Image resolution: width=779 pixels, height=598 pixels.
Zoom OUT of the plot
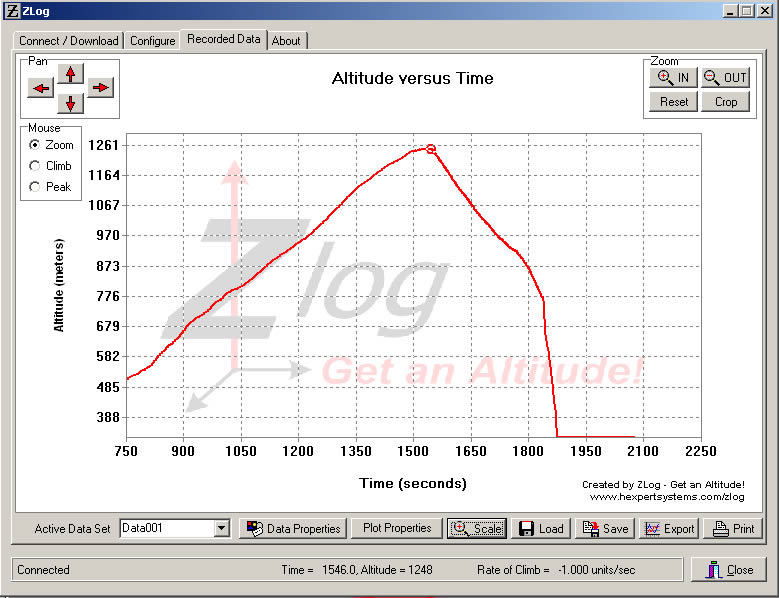tap(725, 78)
